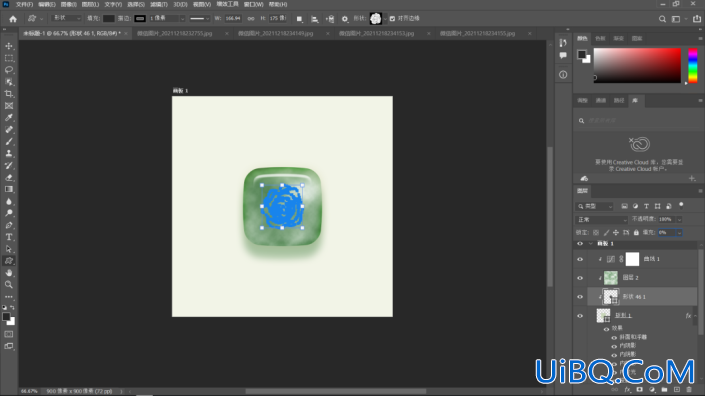Click the rainbow hue slider strip

(693, 66)
